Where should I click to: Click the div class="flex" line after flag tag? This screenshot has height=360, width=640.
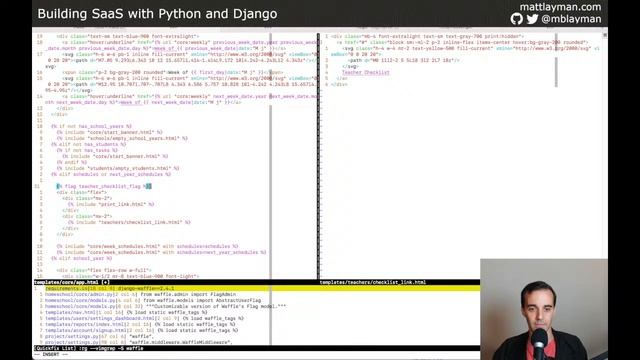pos(82,192)
